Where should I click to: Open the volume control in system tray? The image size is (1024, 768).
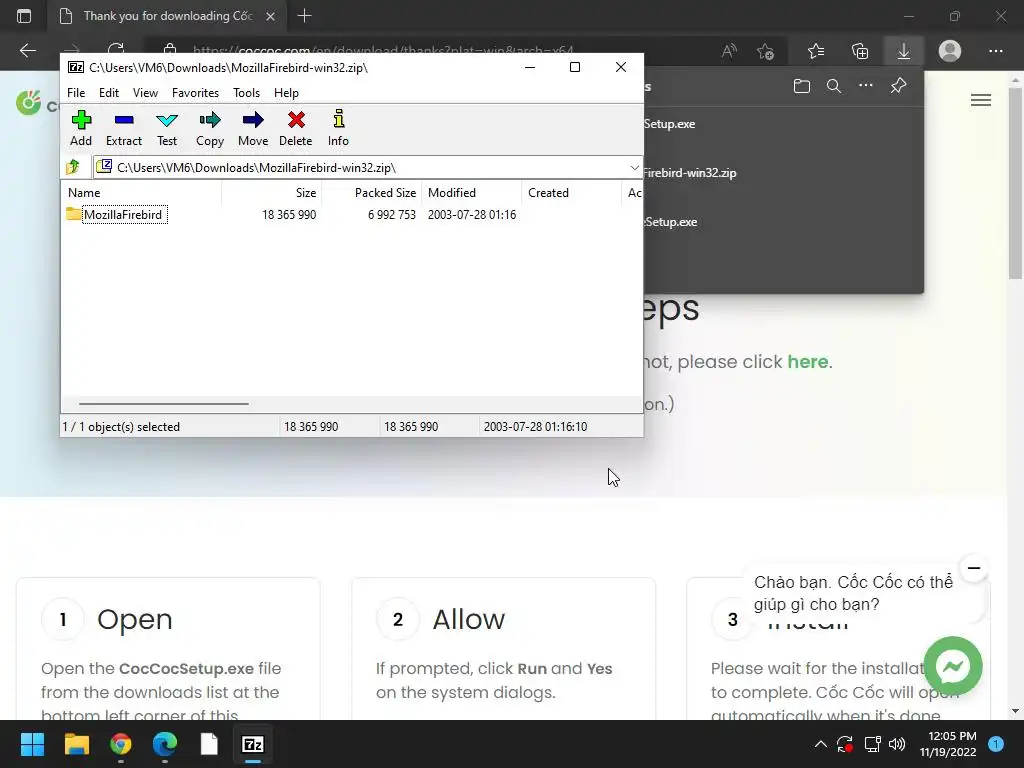897,744
